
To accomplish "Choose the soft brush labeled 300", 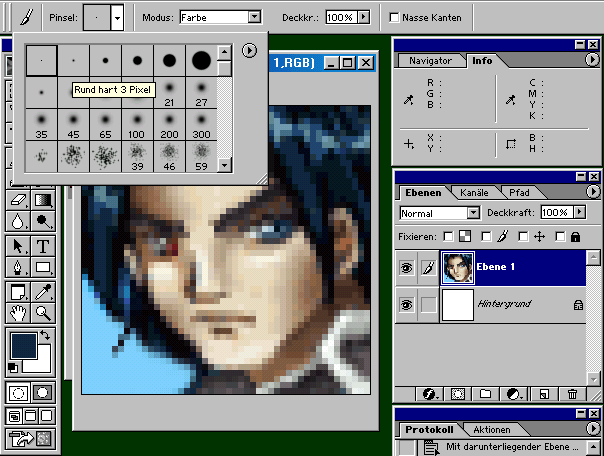I will pyautogui.click(x=201, y=125).
